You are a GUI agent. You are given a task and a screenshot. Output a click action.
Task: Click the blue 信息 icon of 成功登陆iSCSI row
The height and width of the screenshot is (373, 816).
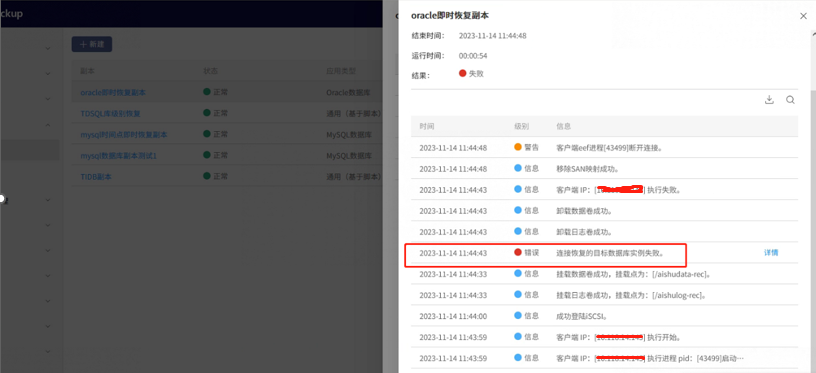click(x=518, y=315)
